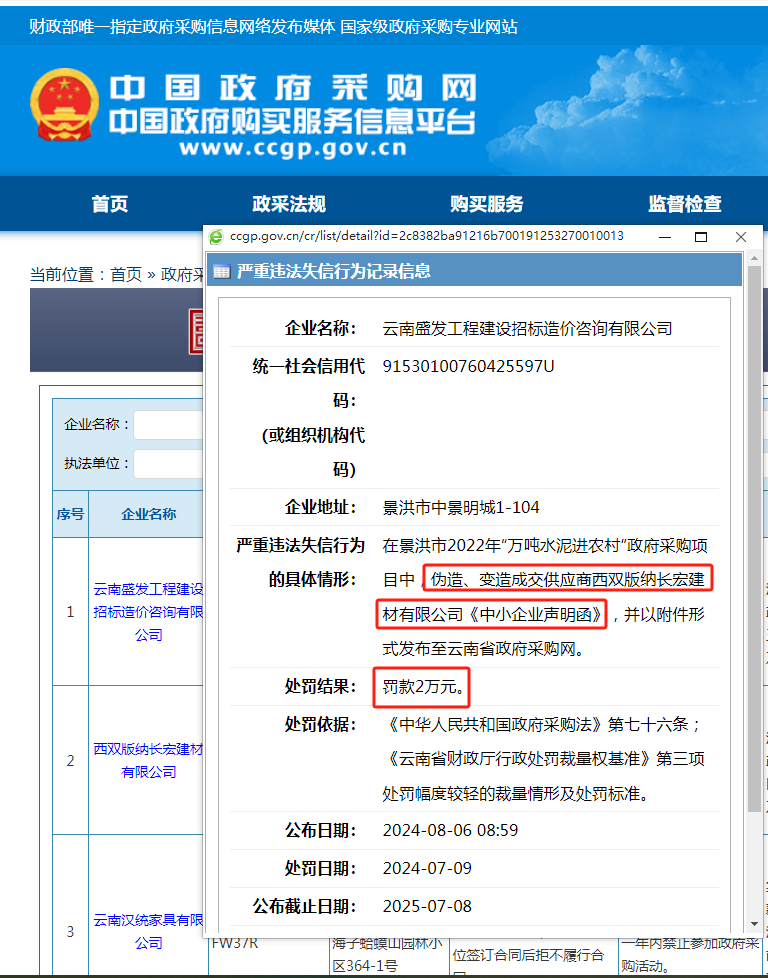Click the credit code 91530100760425597U
Screen dimensions: 768x978
(x=468, y=366)
